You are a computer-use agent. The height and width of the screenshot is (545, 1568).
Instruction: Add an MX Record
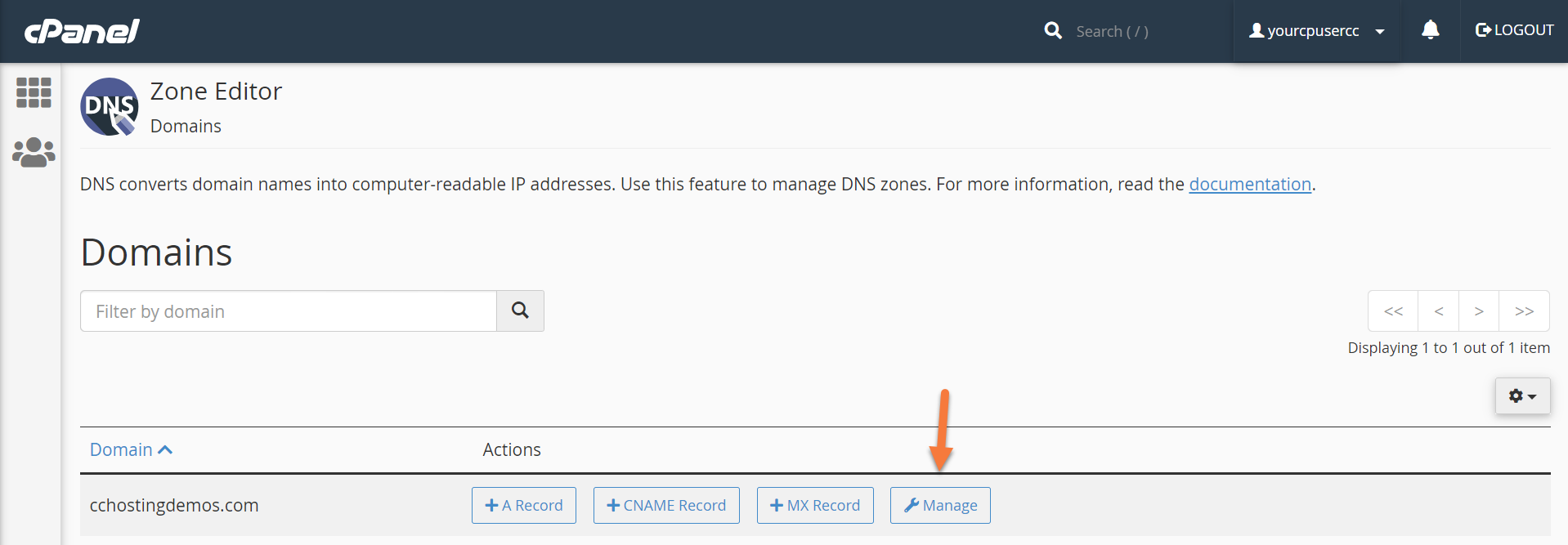(815, 505)
